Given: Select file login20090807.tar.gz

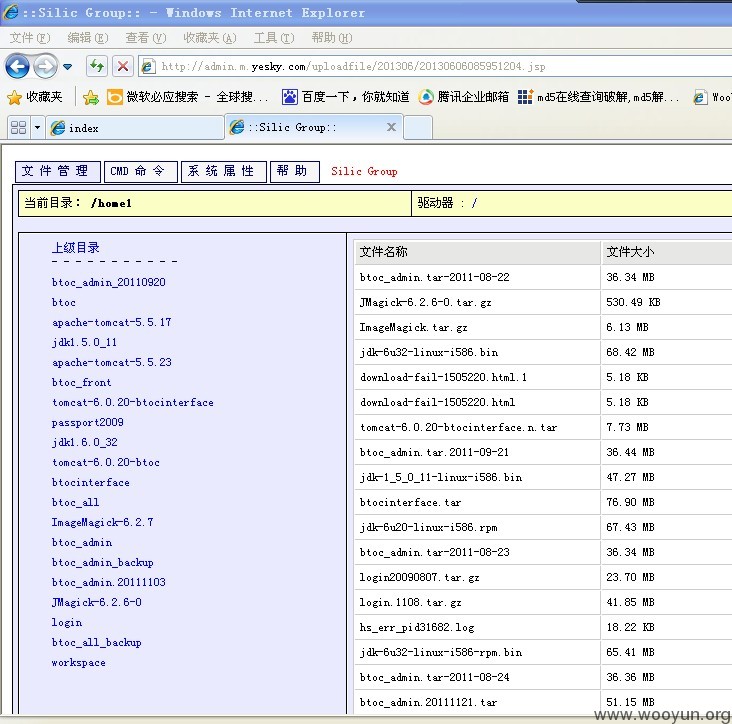Looking at the screenshot, I should click(x=419, y=578).
